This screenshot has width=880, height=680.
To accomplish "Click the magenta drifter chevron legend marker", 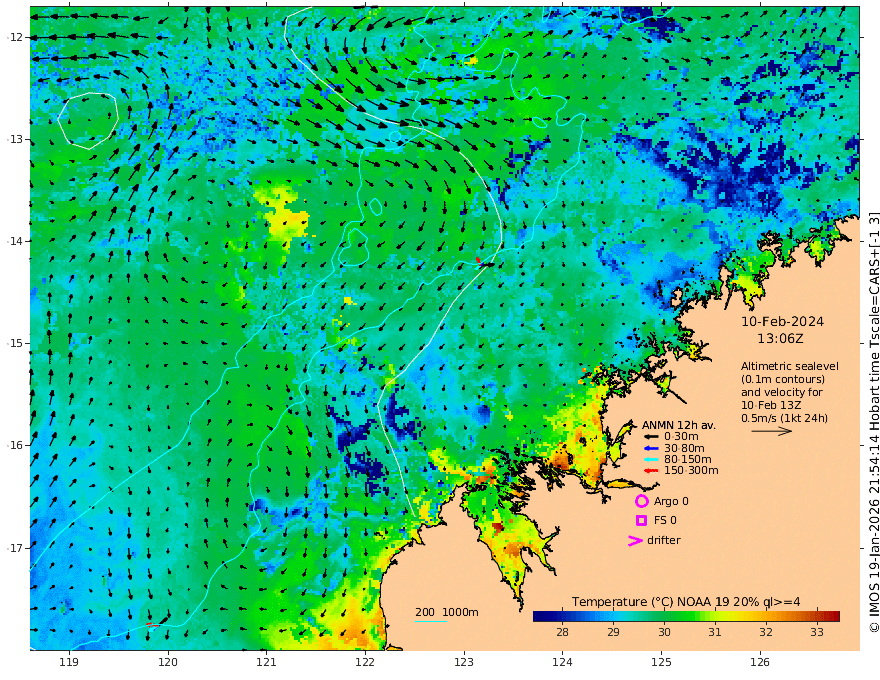I will tap(635, 541).
